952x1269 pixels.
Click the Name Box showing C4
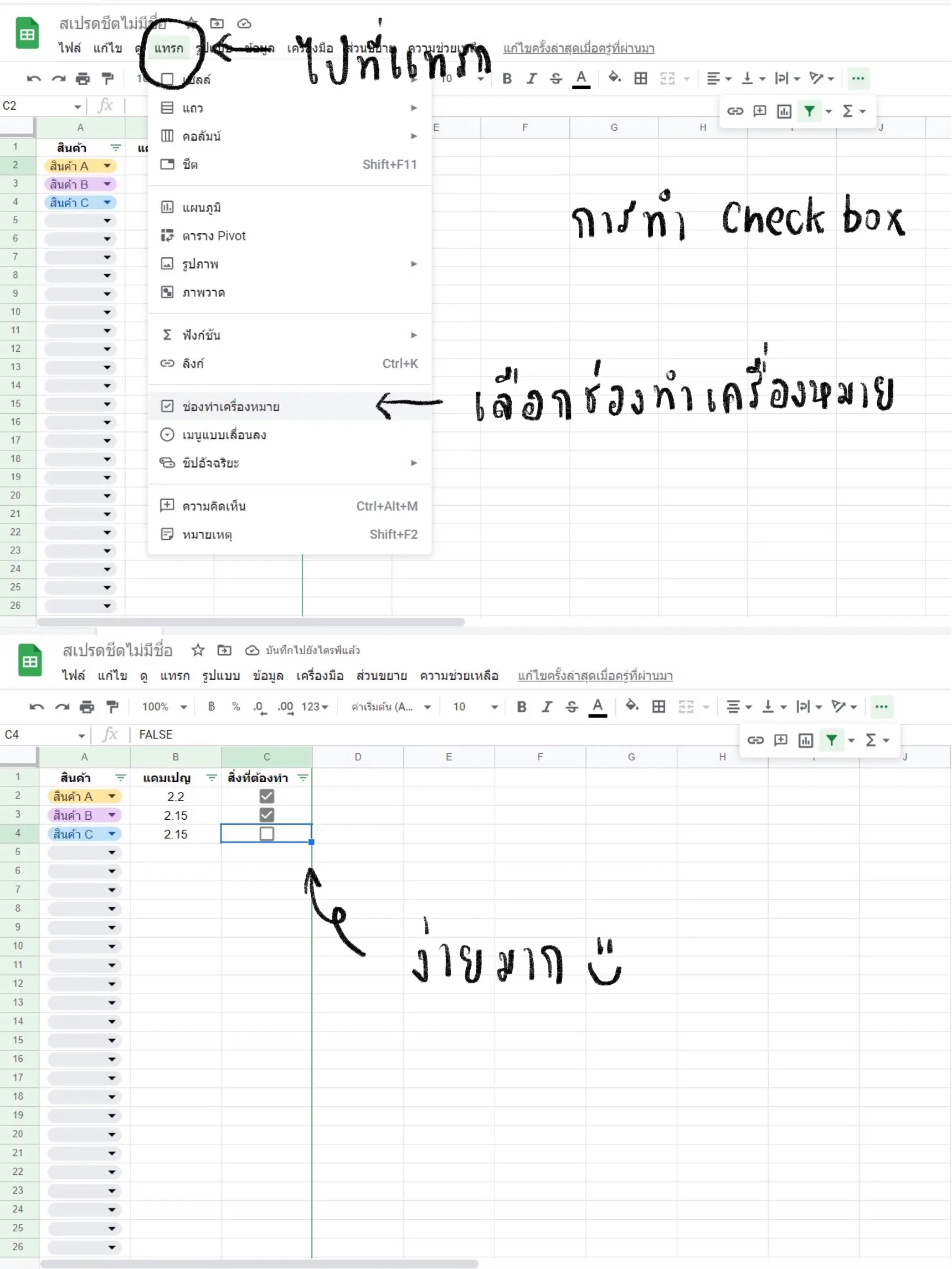click(x=40, y=735)
